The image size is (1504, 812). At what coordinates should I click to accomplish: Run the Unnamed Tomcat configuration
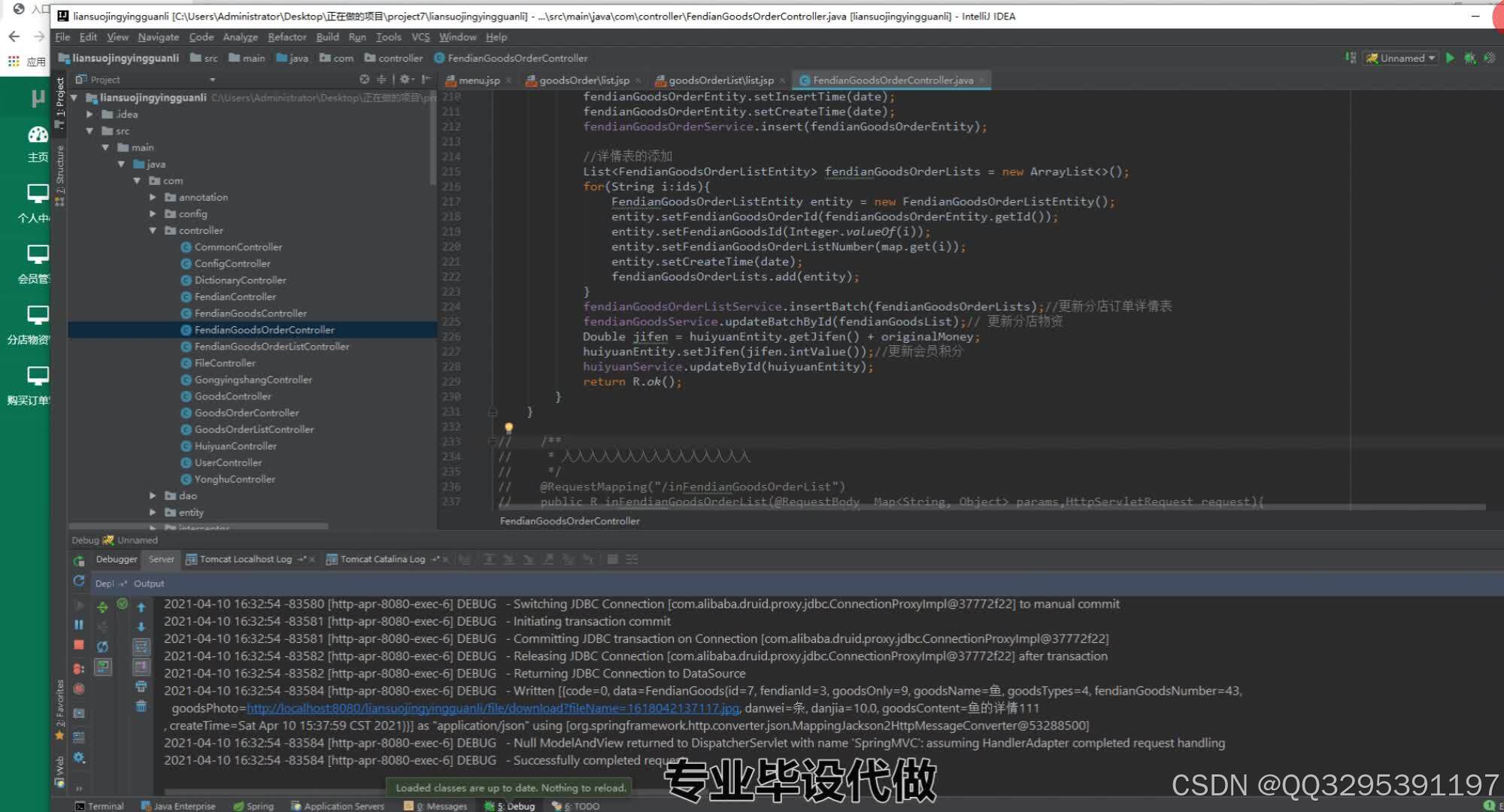point(1450,58)
